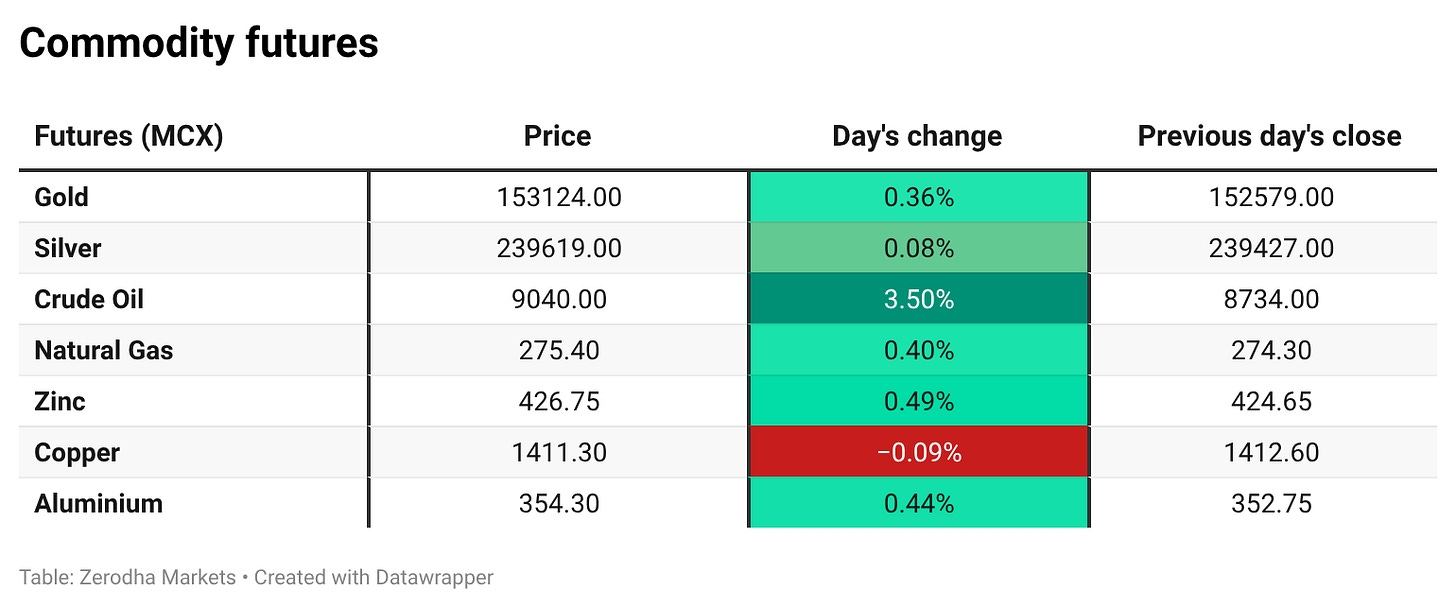This screenshot has height=609, width=1456.
Task: Click the red -0.09% Copper change cell
Action: pos(919,452)
